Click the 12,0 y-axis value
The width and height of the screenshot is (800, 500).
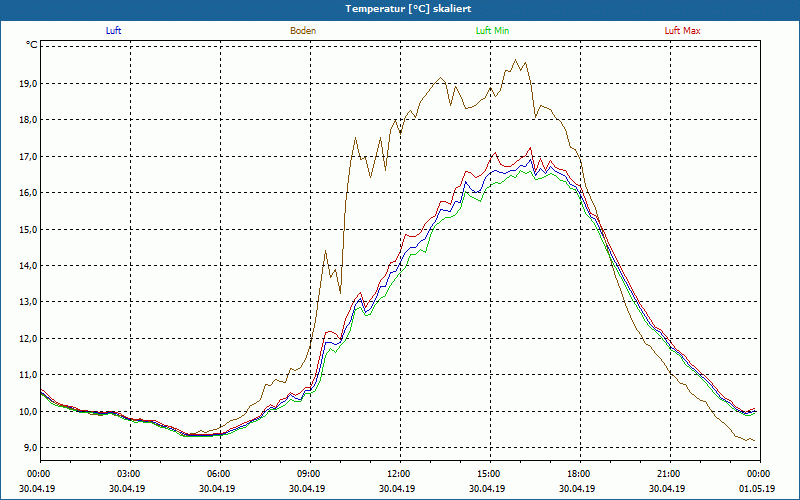[28, 339]
